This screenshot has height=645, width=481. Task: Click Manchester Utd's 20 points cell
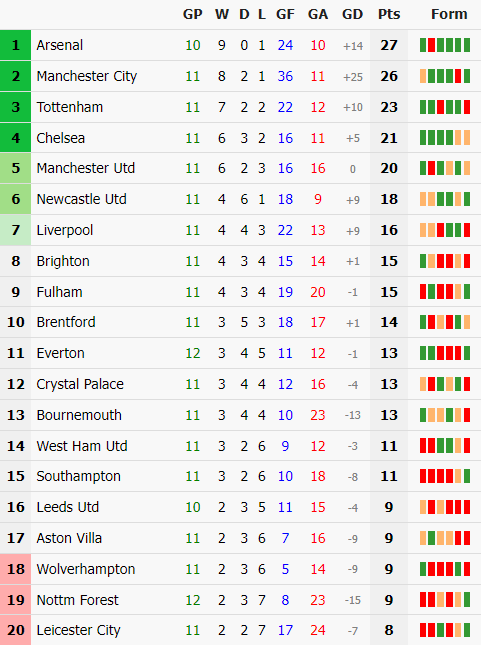click(389, 168)
